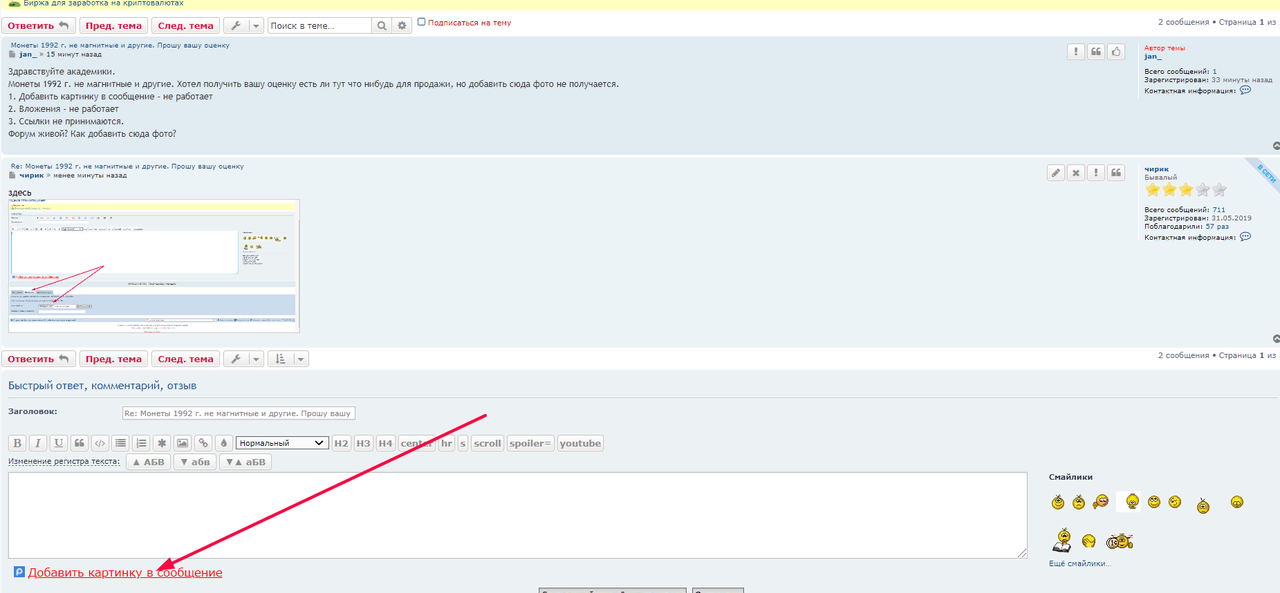Image resolution: width=1280 pixels, height=593 pixels.
Task: Go to bottom 'Пред. тема' button
Action: 113,359
